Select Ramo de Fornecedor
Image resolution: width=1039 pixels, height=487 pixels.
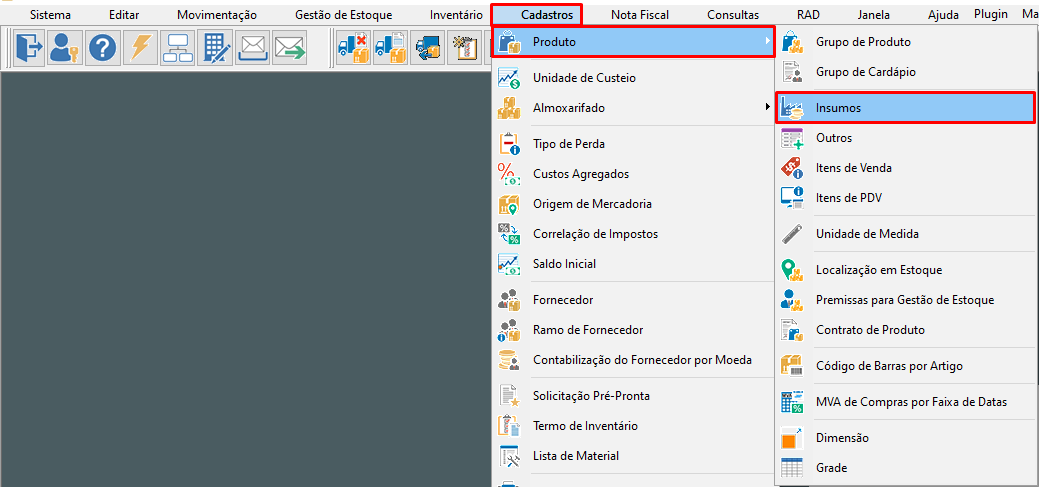pos(633,329)
